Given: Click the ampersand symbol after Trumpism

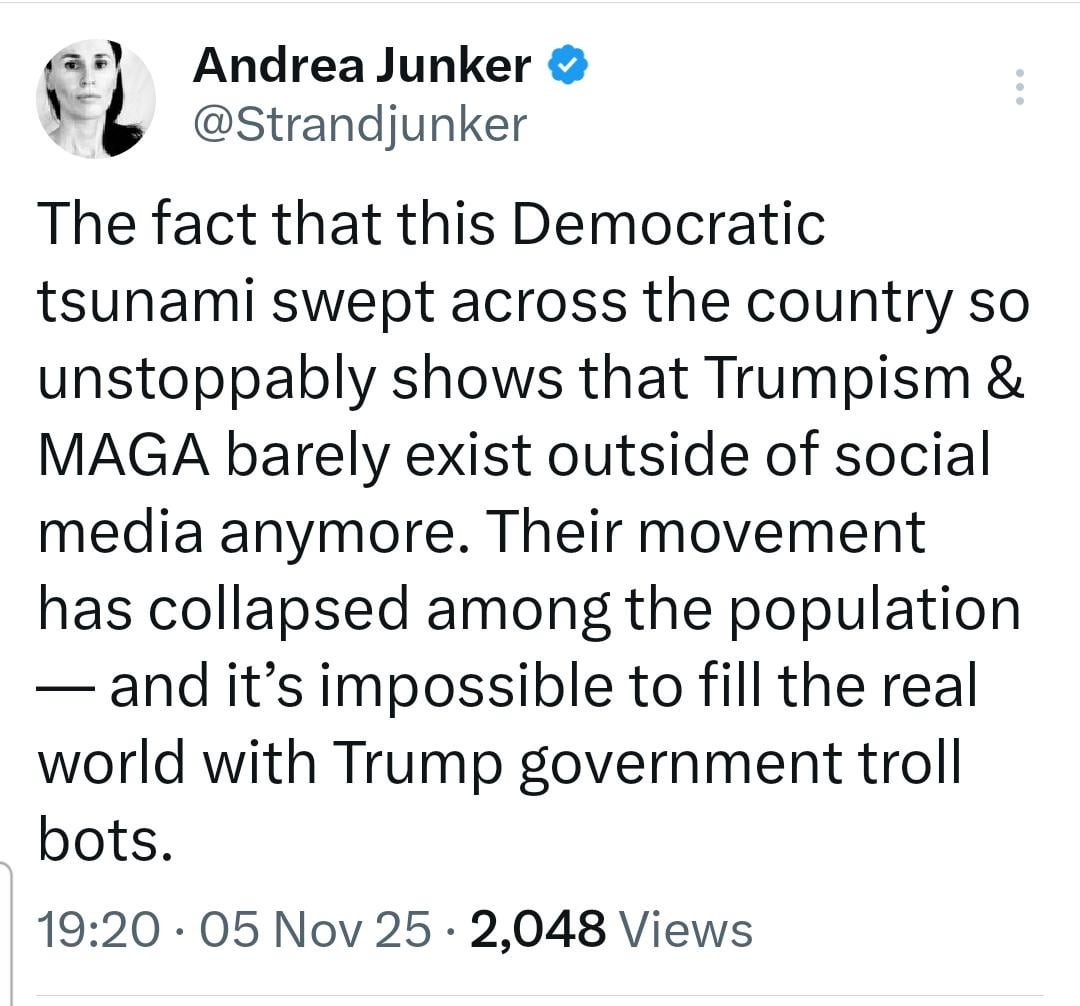Looking at the screenshot, I should point(1004,377).
